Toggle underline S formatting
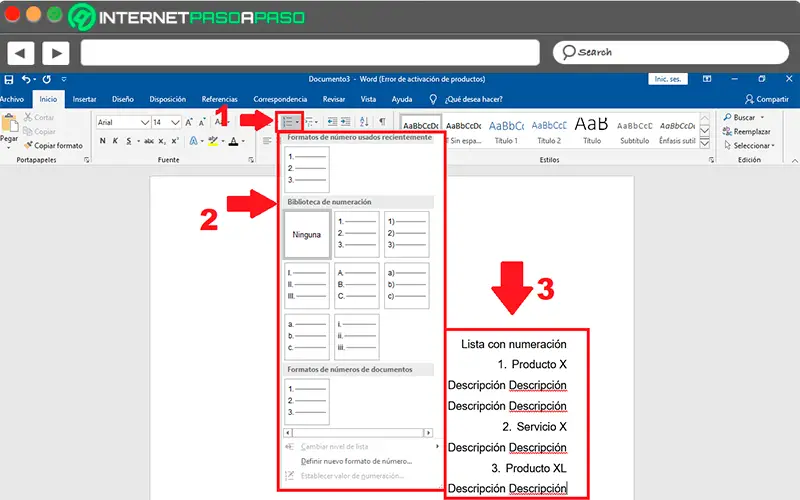This screenshot has height=500, width=800. tap(129, 141)
